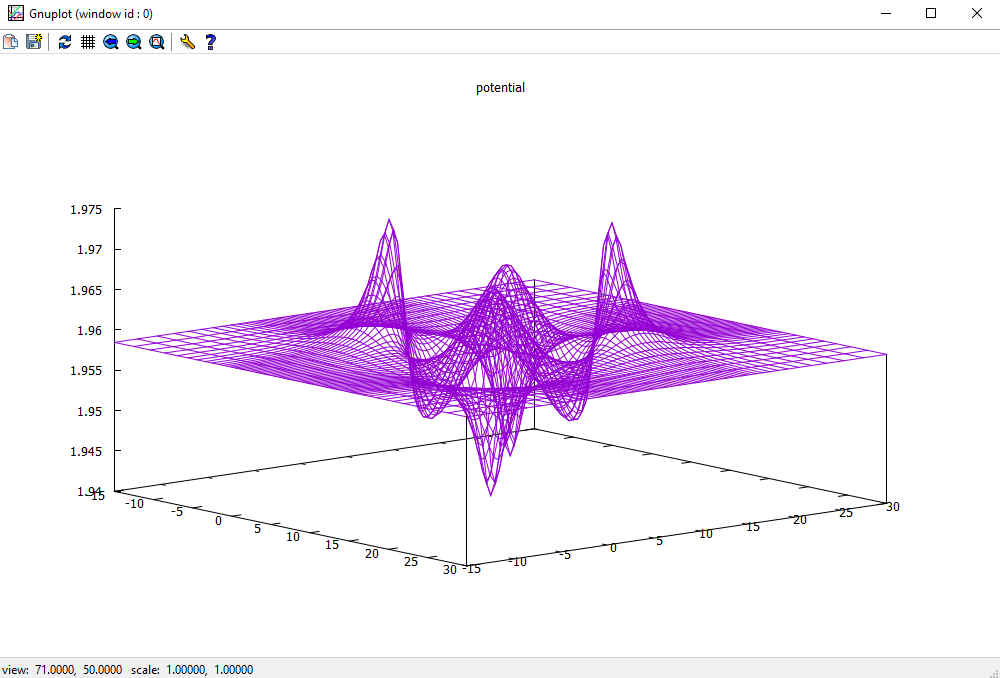Close the Gnuplot window
Screen dimensions: 1000x678
click(x=976, y=13)
